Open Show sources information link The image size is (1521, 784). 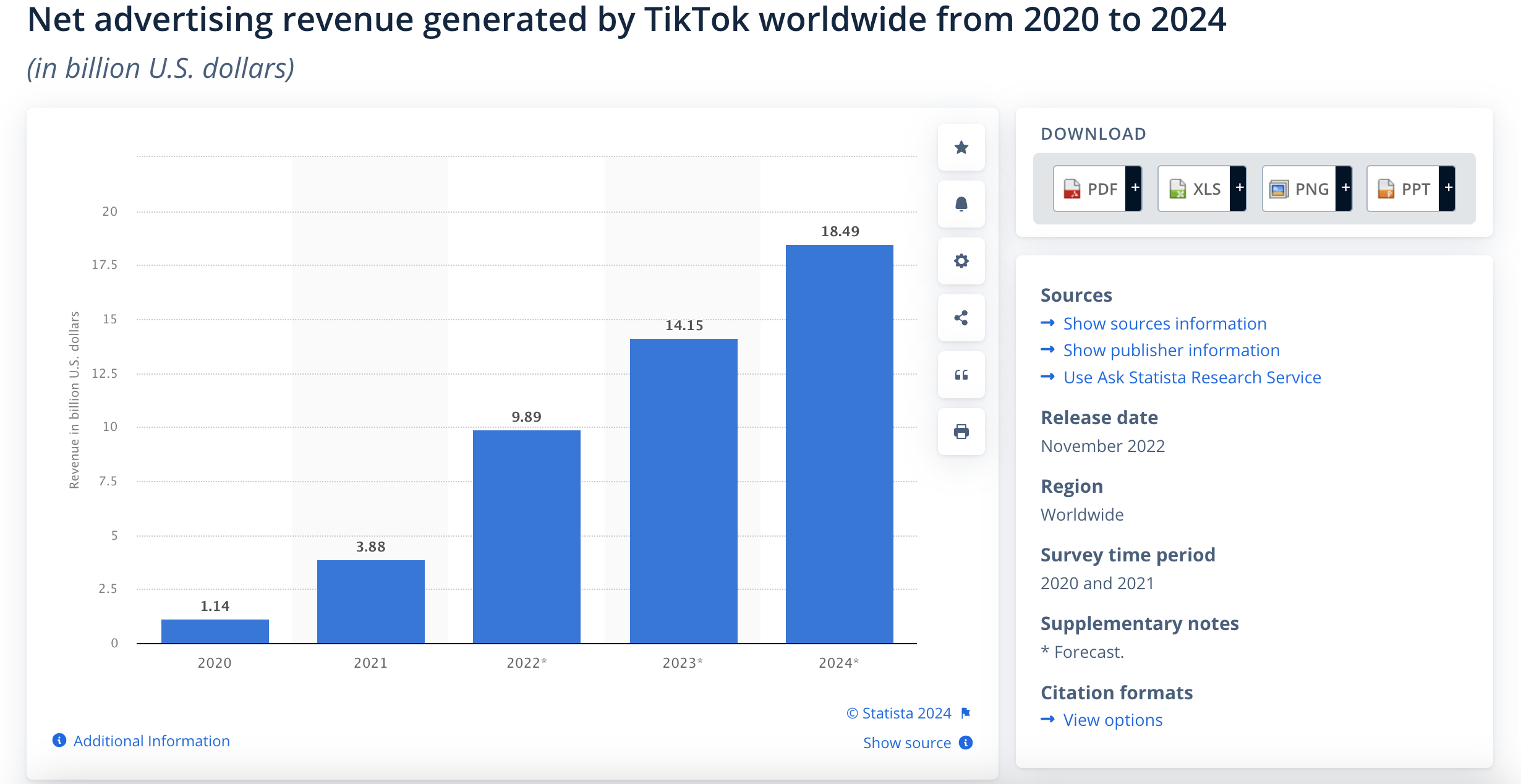point(1165,323)
